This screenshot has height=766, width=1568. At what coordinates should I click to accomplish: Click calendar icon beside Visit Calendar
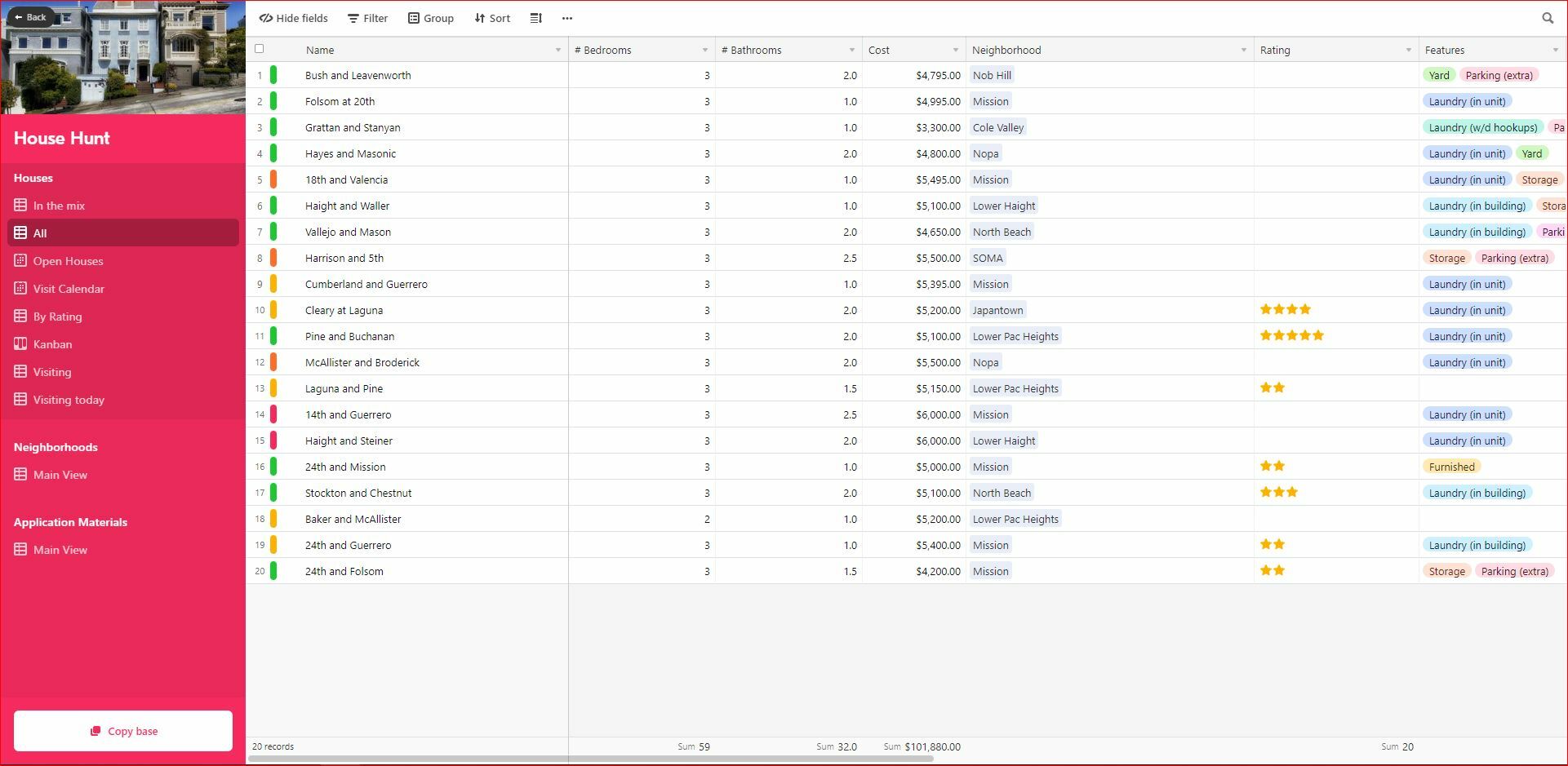20,289
